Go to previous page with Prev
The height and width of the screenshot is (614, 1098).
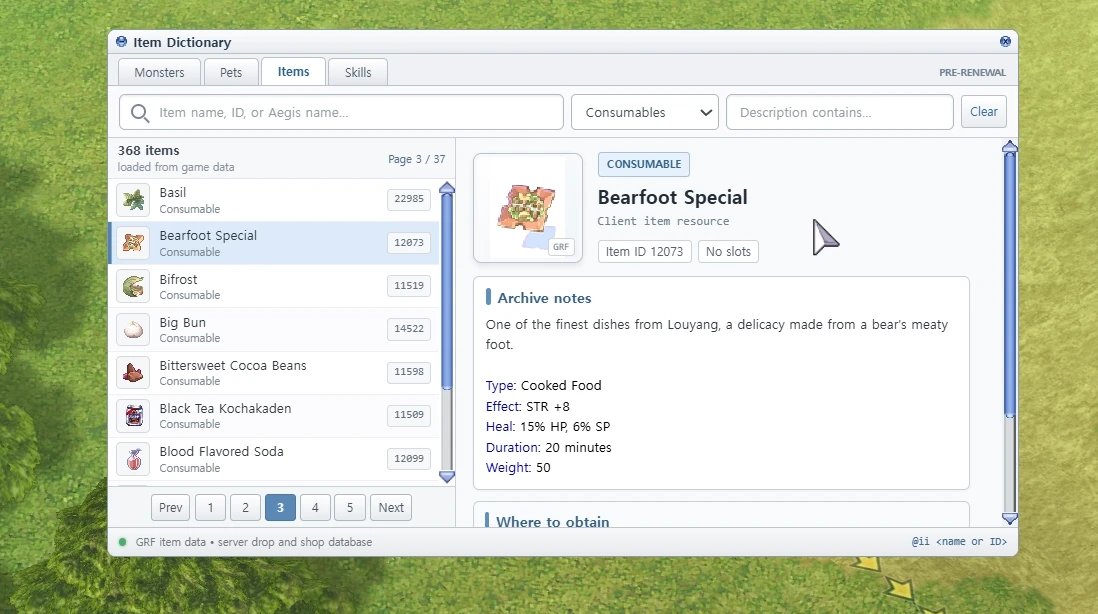pyautogui.click(x=170, y=508)
